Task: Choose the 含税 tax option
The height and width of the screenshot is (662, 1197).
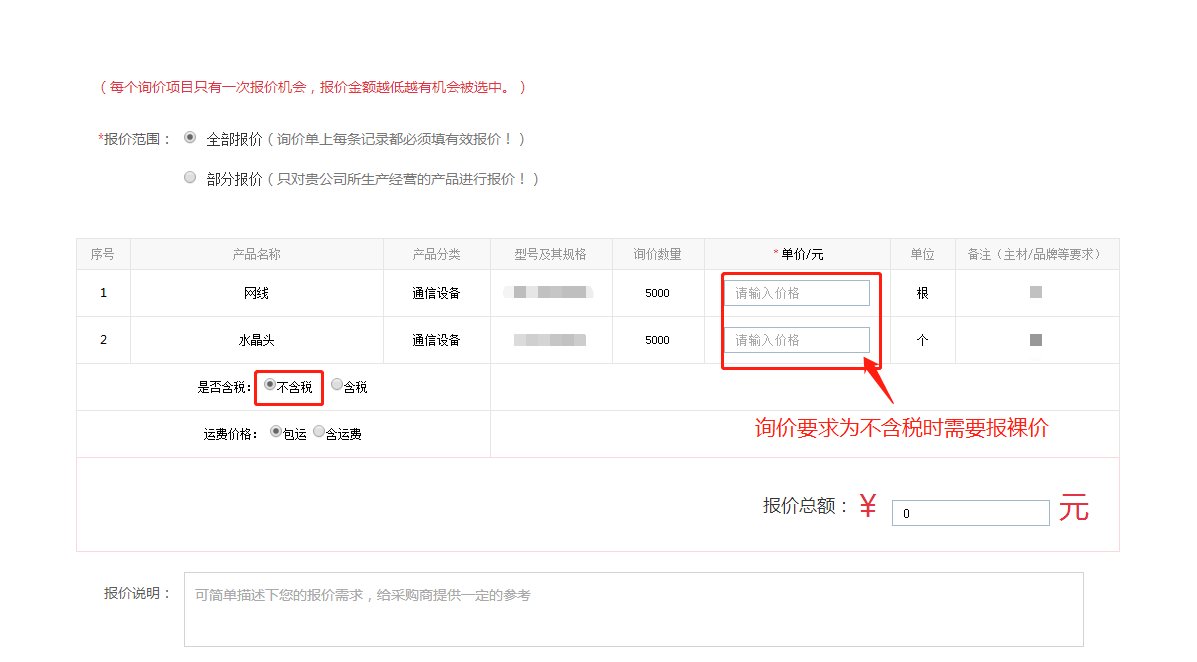Action: [x=337, y=385]
